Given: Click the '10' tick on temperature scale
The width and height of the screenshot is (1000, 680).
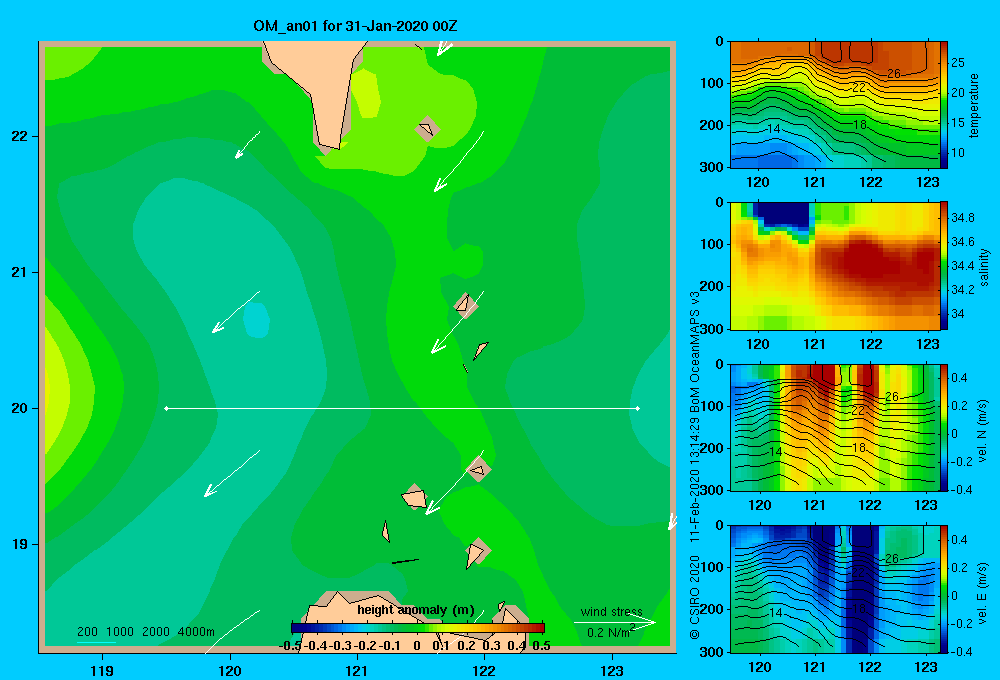Looking at the screenshot, I should click(x=958, y=152).
